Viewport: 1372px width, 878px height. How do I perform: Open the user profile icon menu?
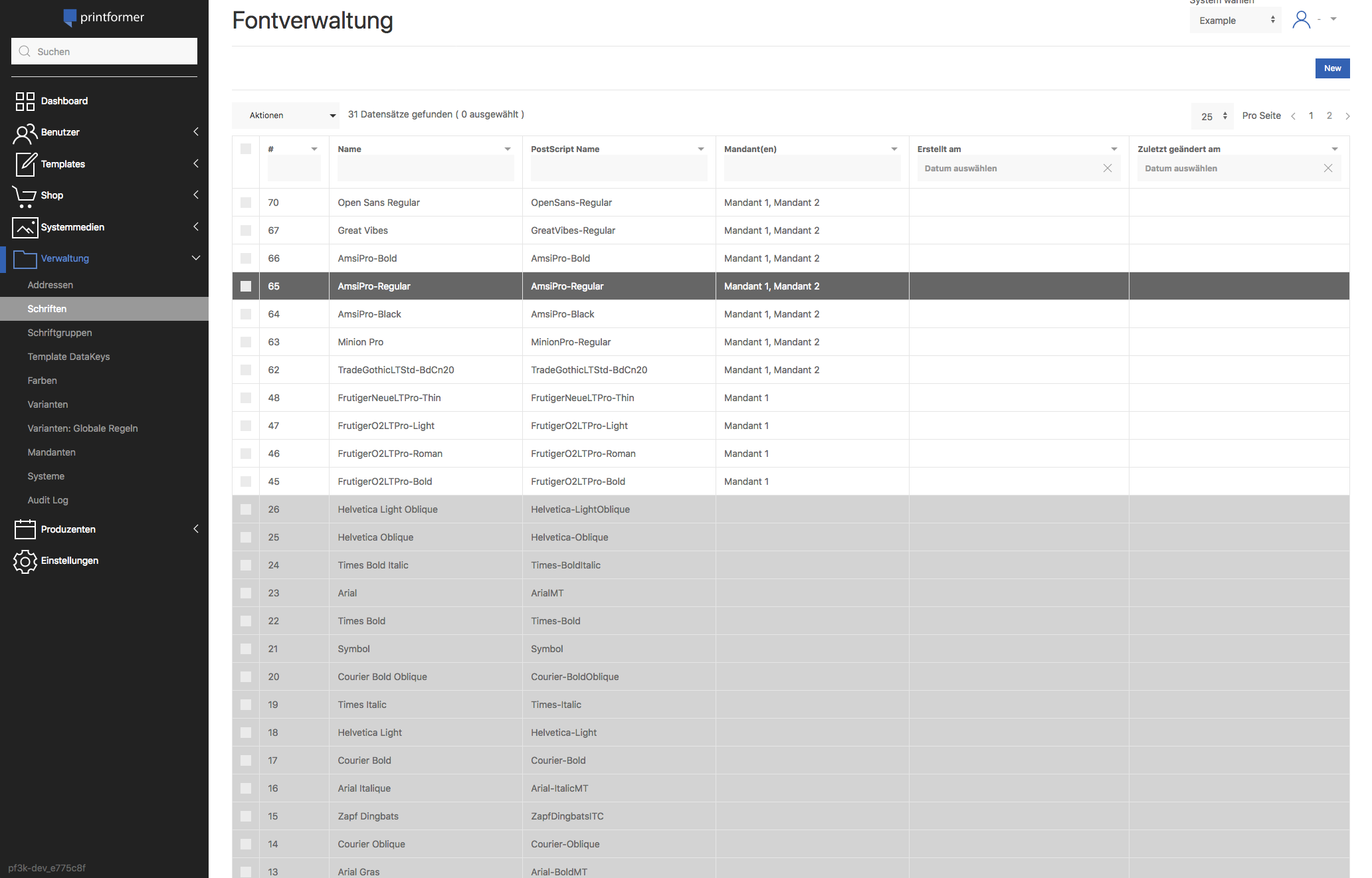[1301, 20]
